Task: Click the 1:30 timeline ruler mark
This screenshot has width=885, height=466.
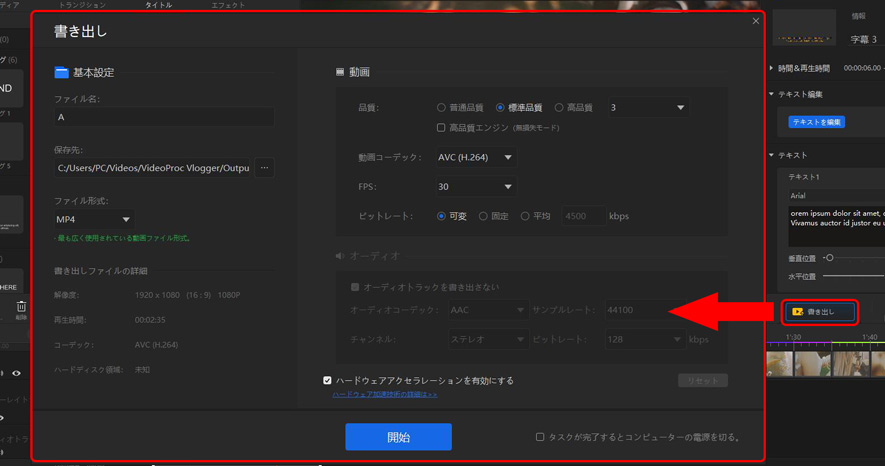Action: click(x=793, y=337)
